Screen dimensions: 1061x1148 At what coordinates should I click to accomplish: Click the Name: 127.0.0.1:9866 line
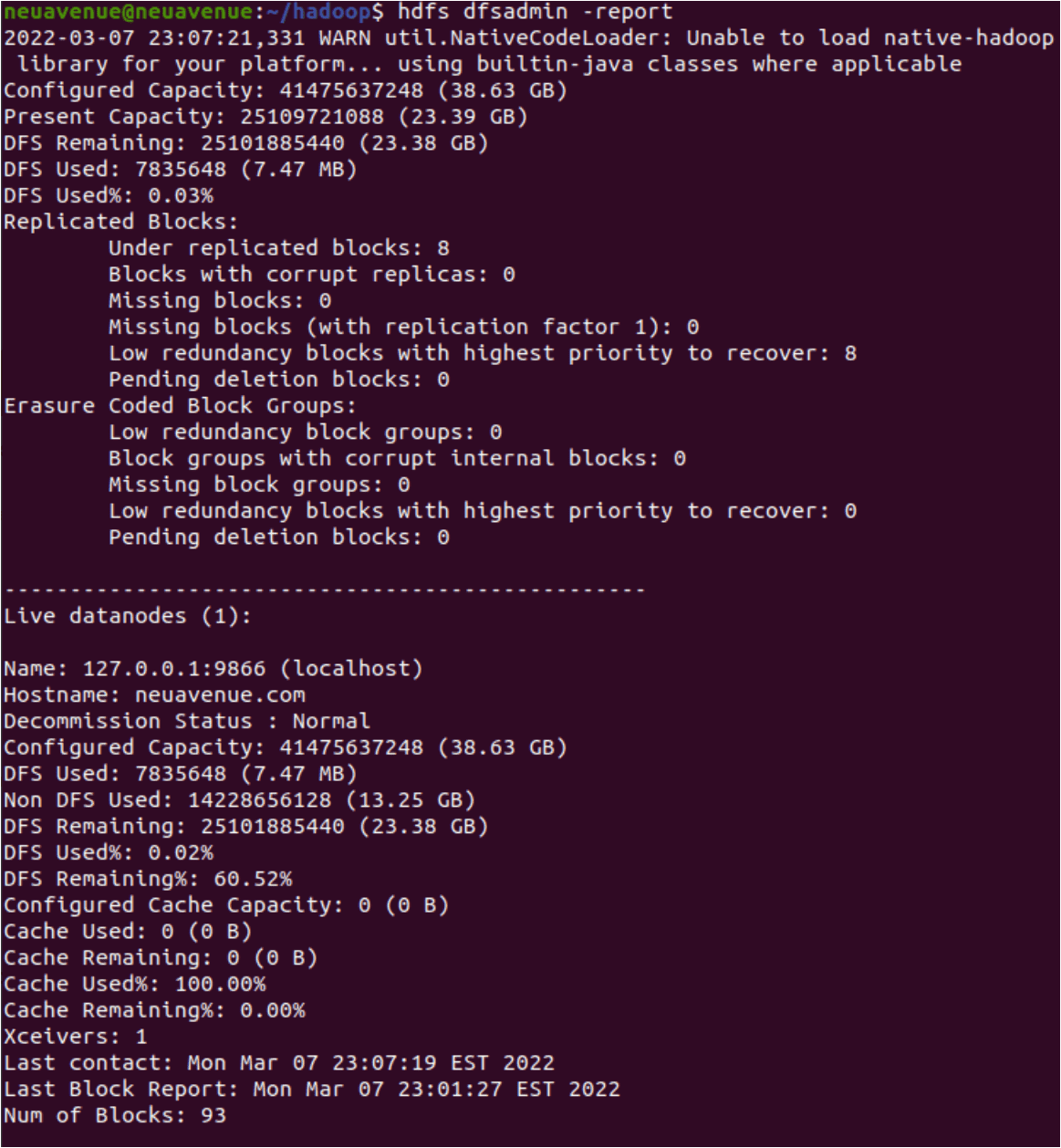[213, 669]
